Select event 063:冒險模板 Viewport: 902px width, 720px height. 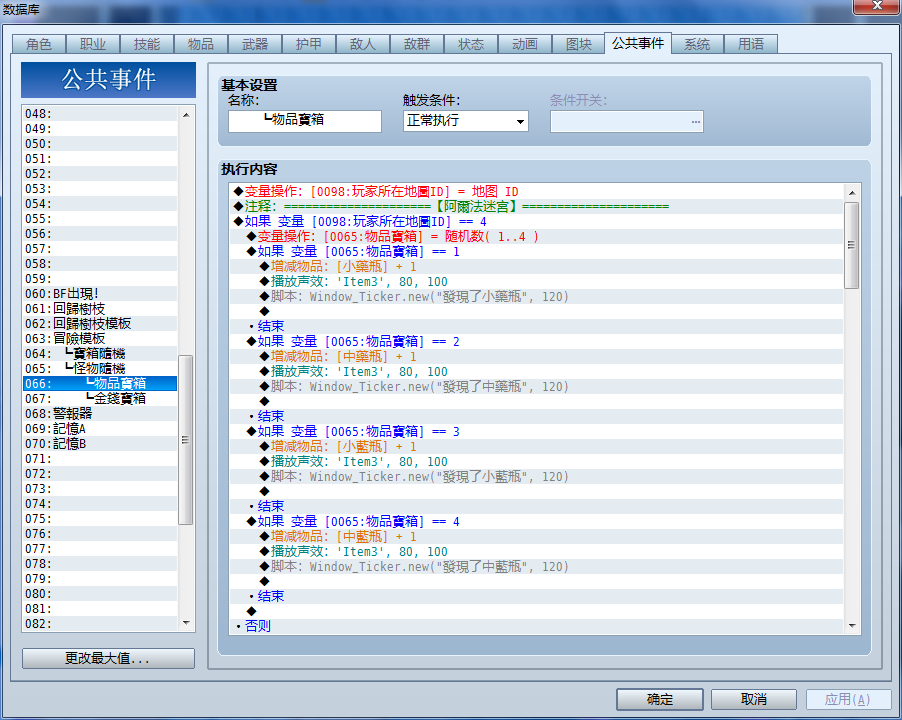pyautogui.click(x=100, y=339)
